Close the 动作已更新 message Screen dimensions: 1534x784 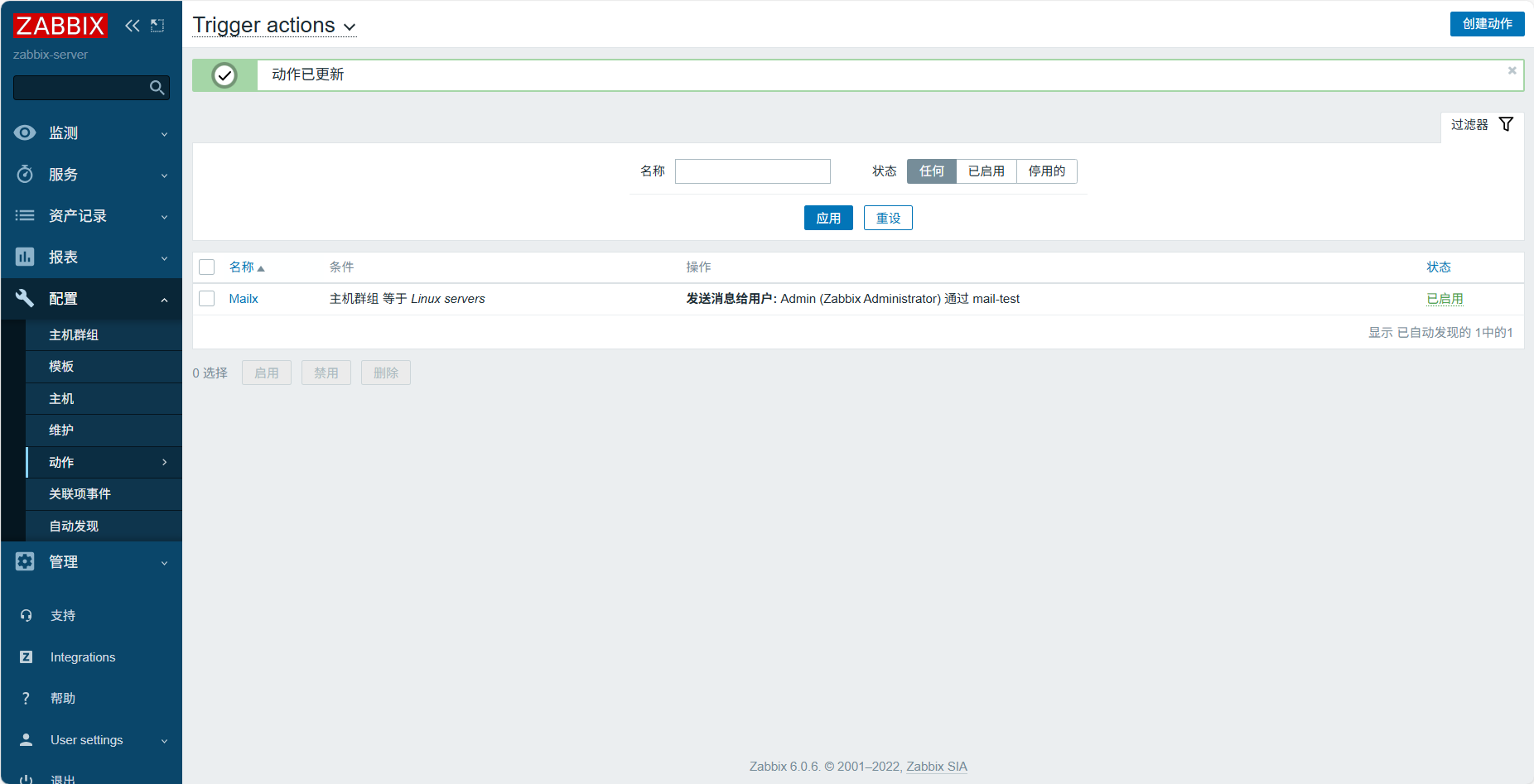pyautogui.click(x=1512, y=70)
